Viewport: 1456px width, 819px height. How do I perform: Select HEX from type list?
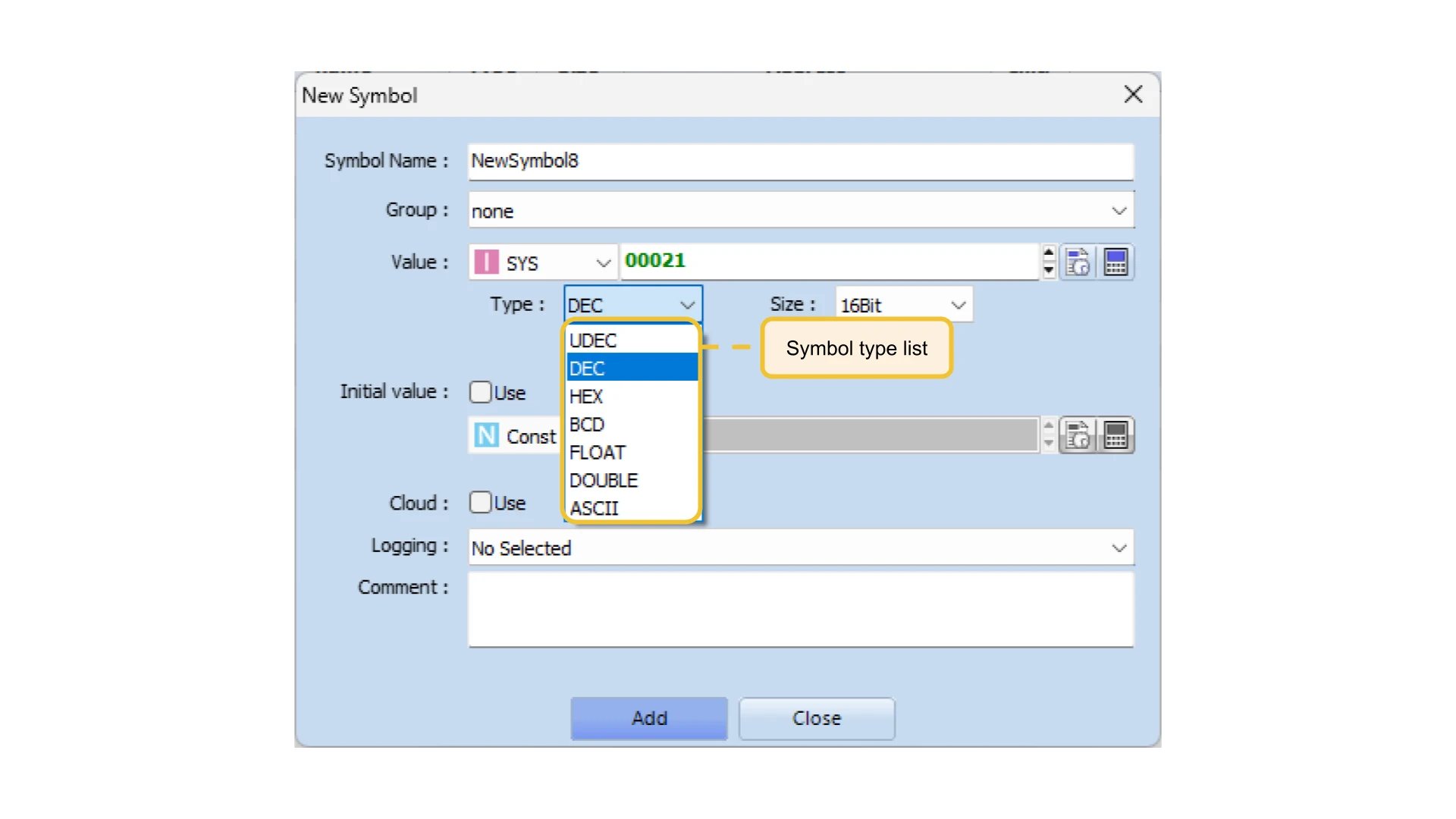pos(632,397)
